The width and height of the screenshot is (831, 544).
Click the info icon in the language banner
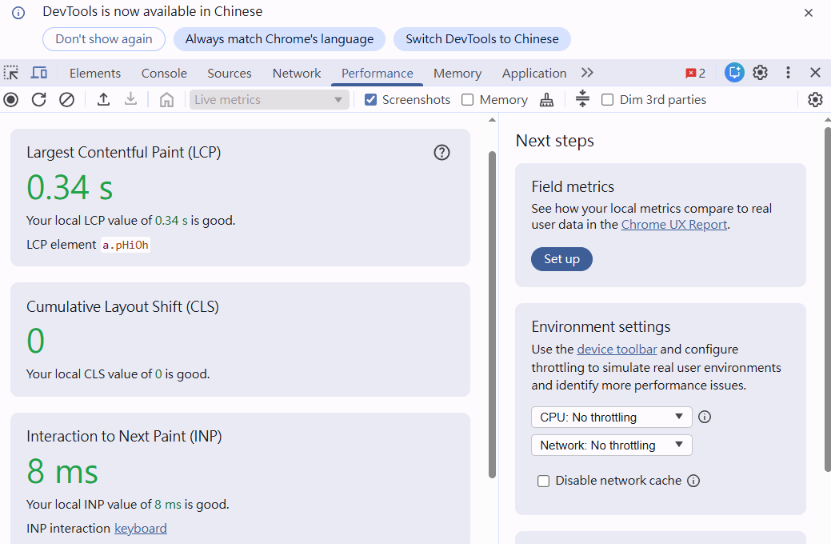coord(19,13)
